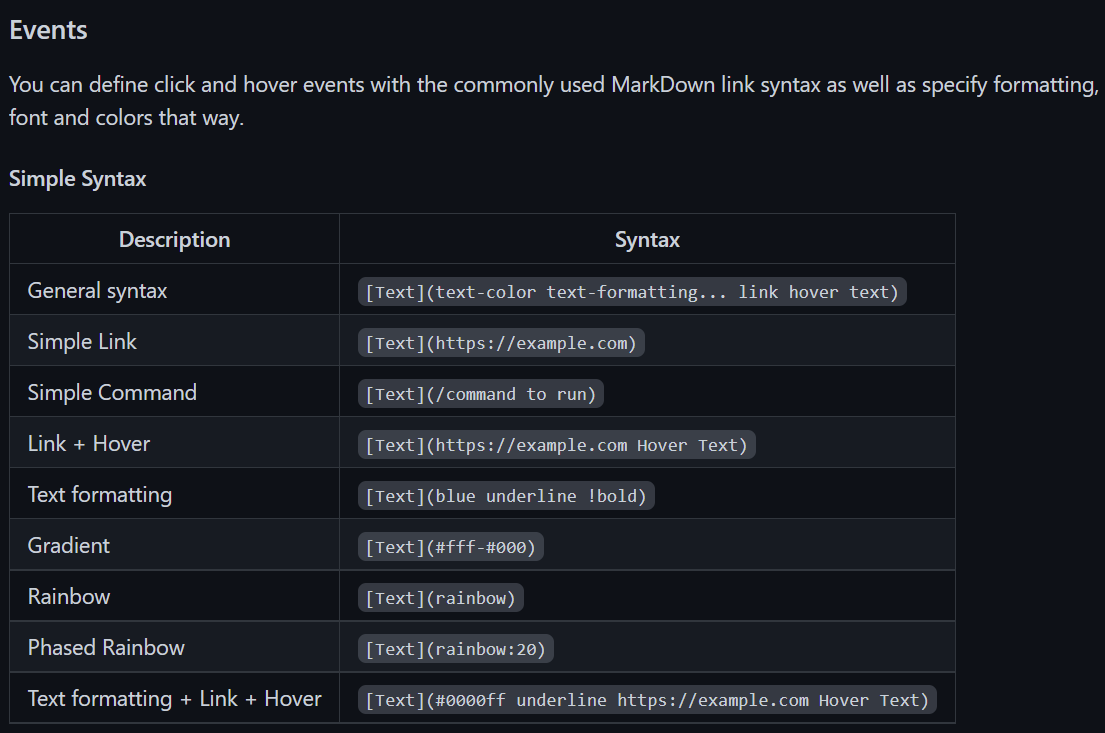Select the blue underline !bold code snippet

[x=506, y=495]
